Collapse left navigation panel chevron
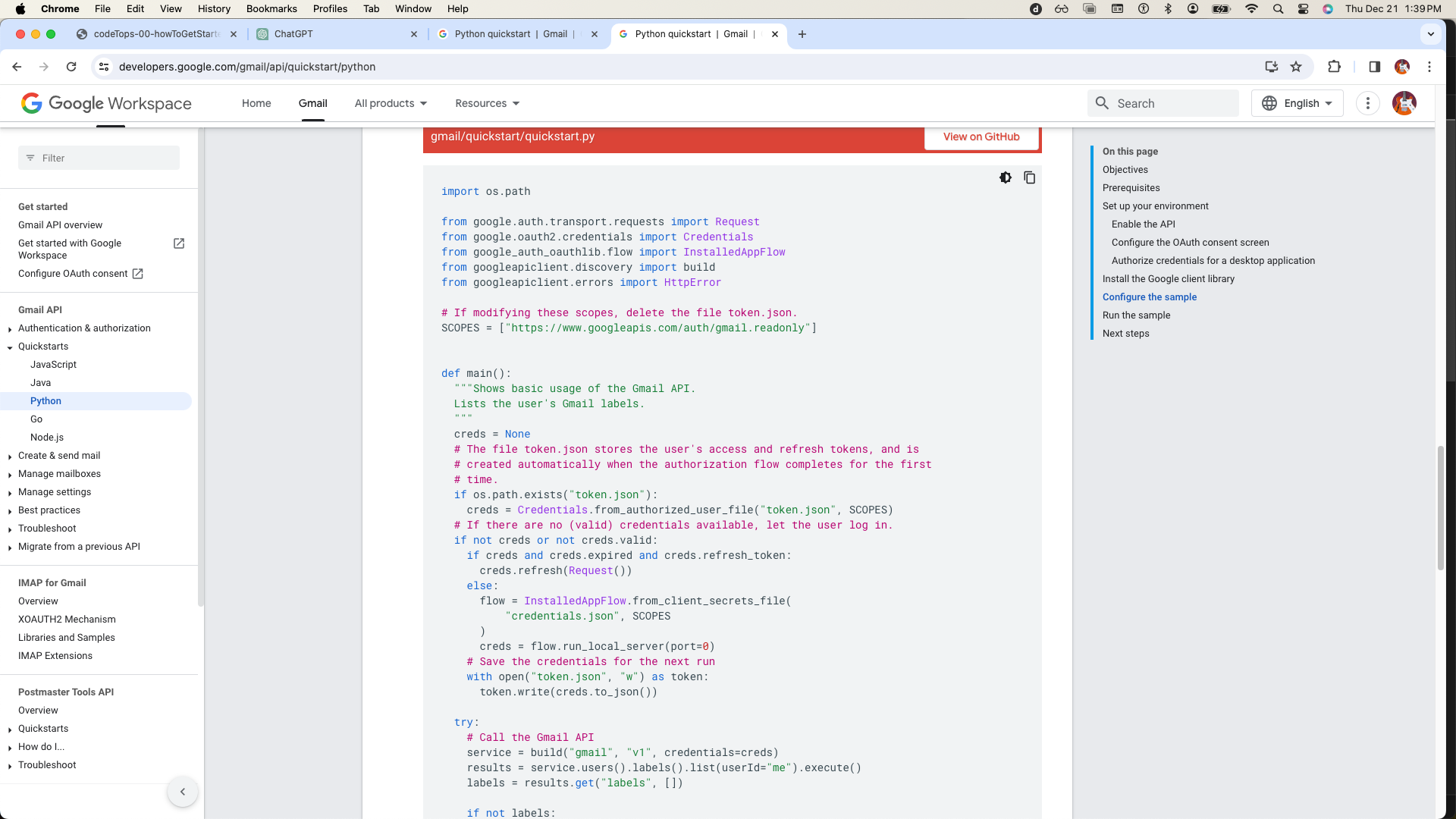 pyautogui.click(x=182, y=792)
